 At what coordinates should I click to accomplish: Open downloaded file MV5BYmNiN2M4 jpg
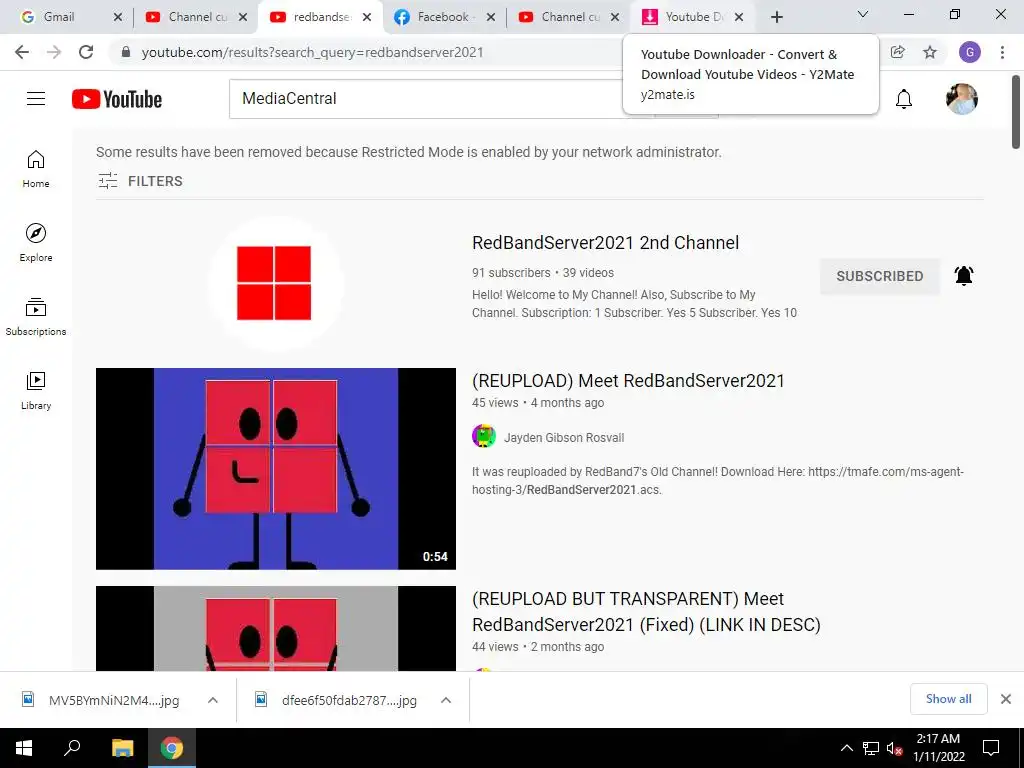(x=103, y=700)
